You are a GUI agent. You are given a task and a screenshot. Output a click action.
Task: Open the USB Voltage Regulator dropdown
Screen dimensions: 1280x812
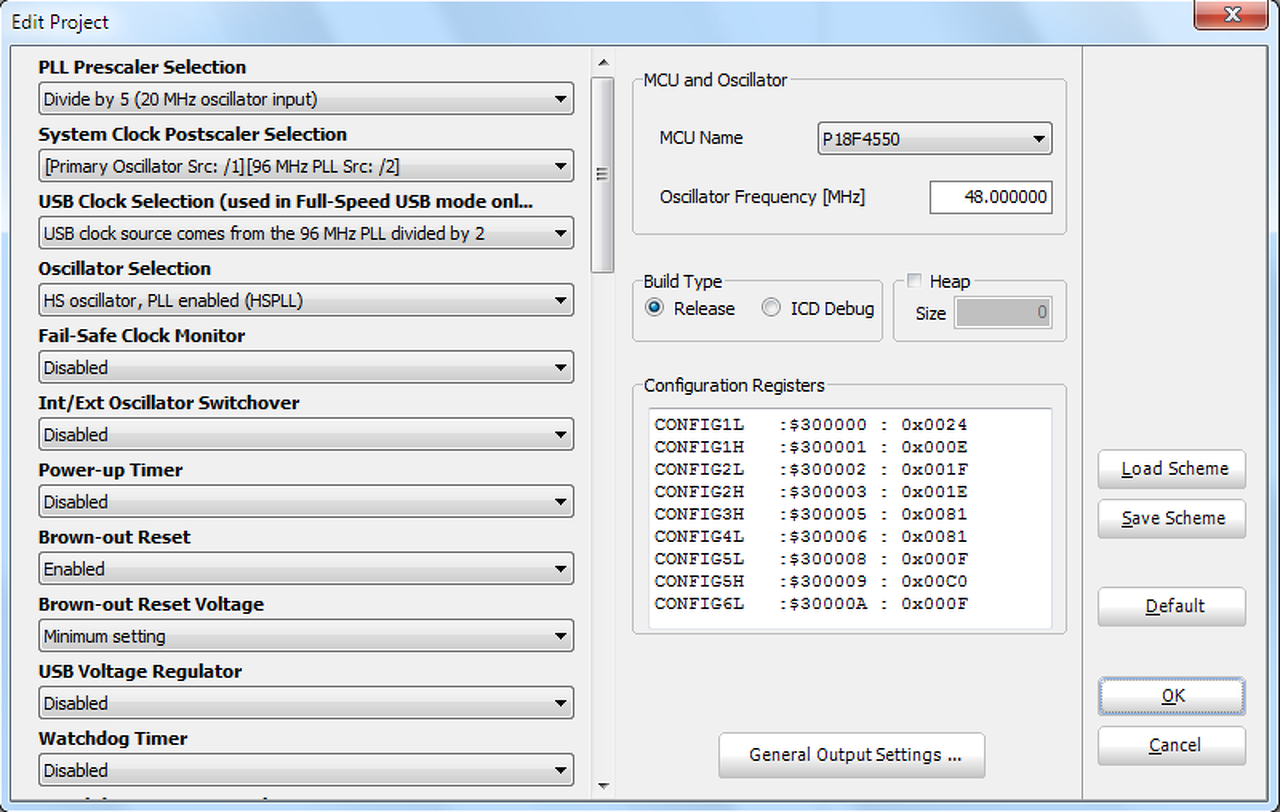[306, 702]
